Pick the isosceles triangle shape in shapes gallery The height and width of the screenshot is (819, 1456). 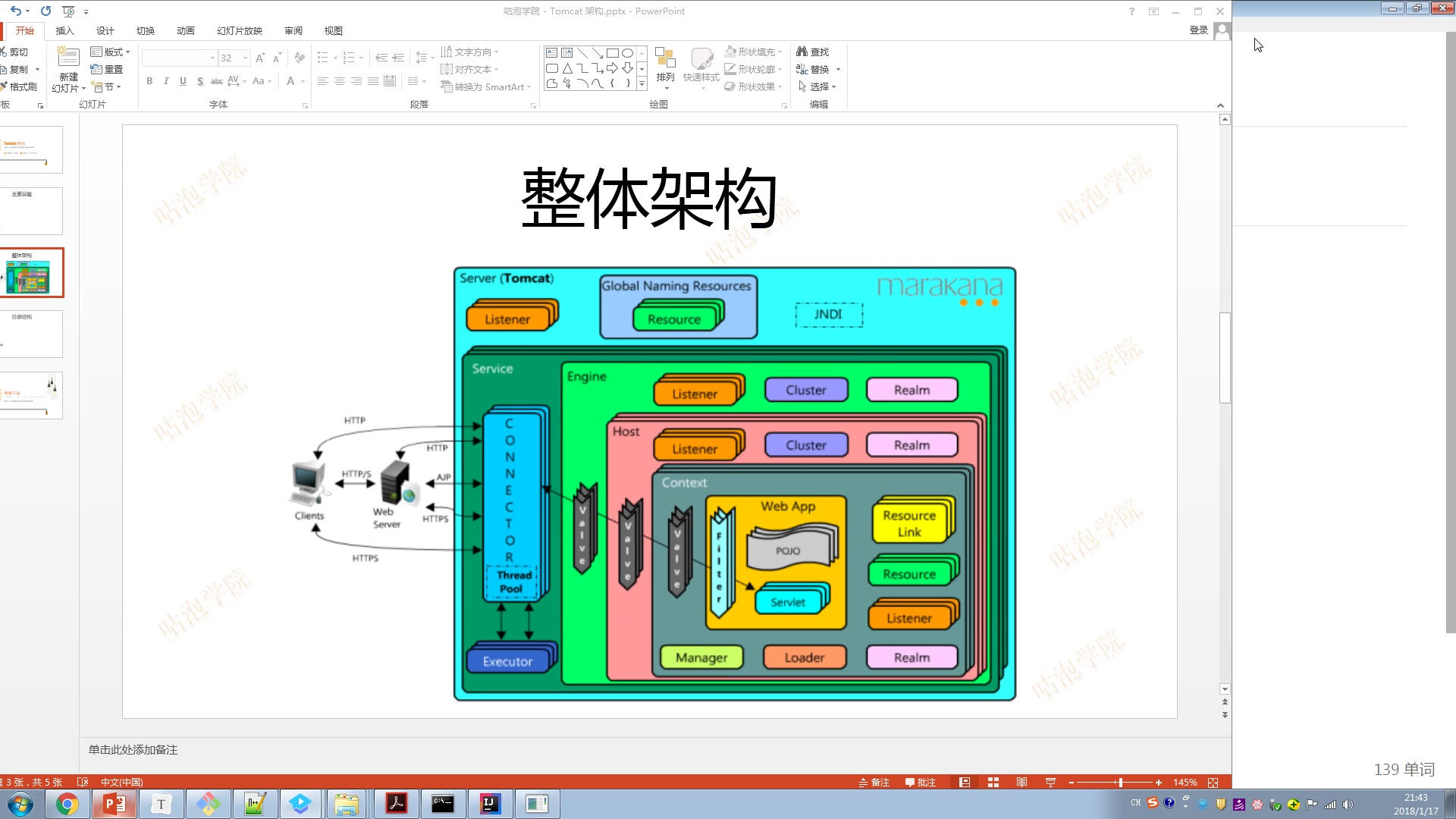tap(567, 68)
